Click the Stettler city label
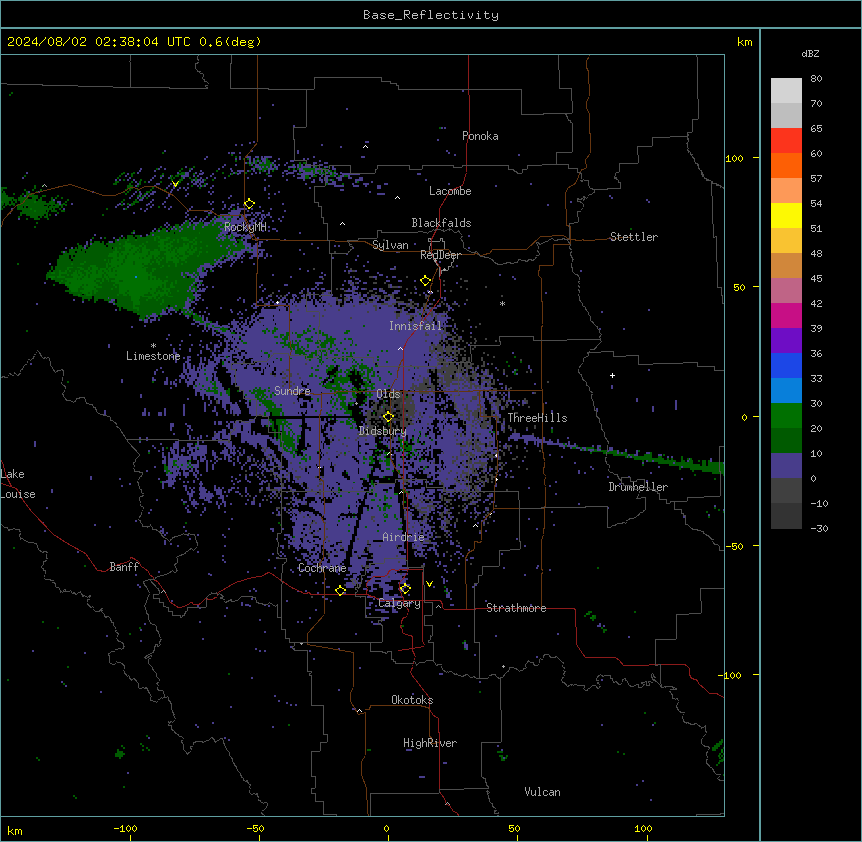 (x=634, y=237)
